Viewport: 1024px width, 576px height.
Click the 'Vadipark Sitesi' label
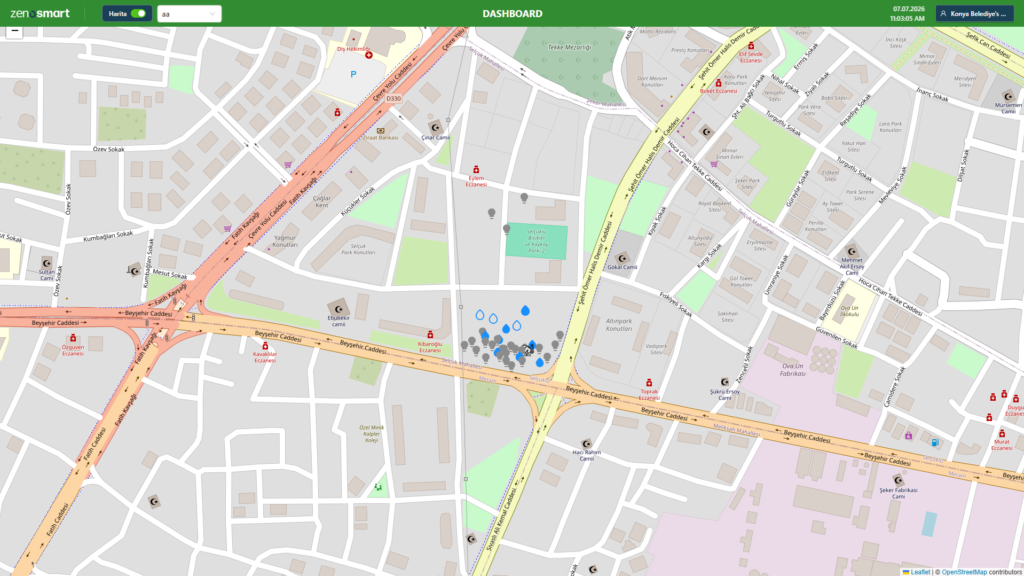656,349
